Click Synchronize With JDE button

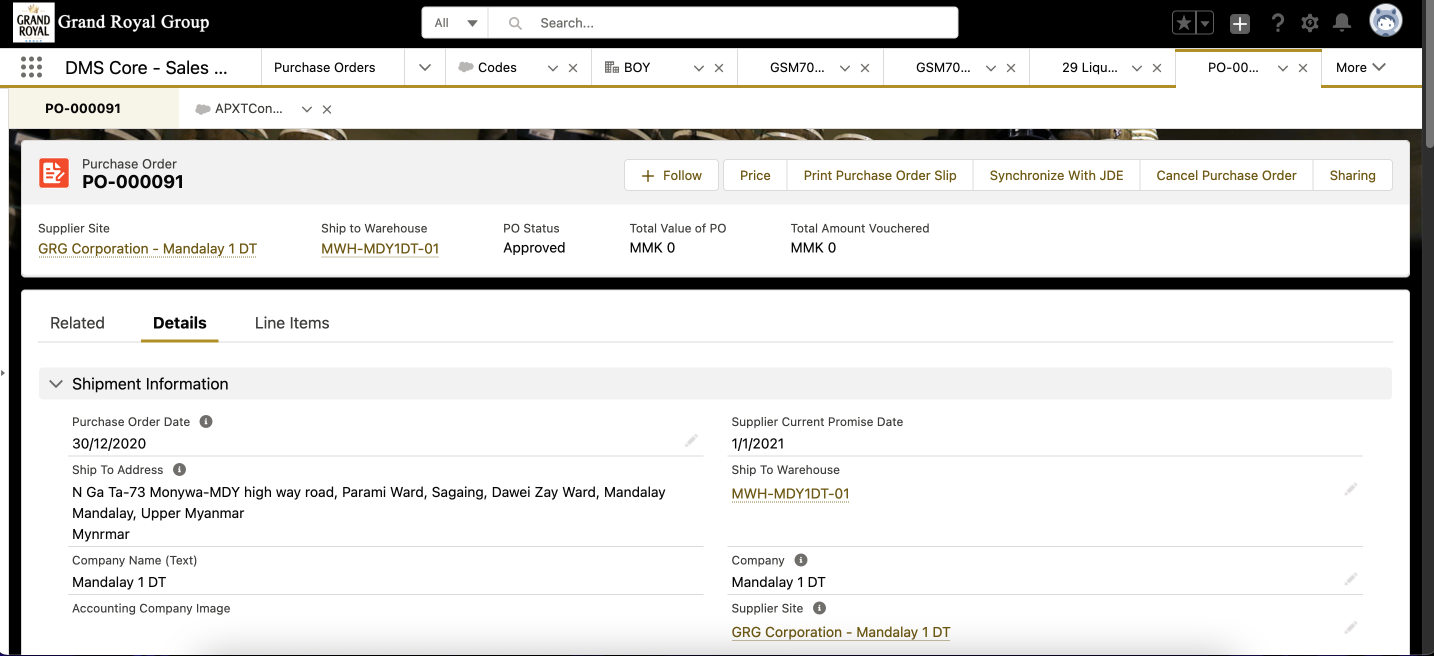click(x=1056, y=175)
